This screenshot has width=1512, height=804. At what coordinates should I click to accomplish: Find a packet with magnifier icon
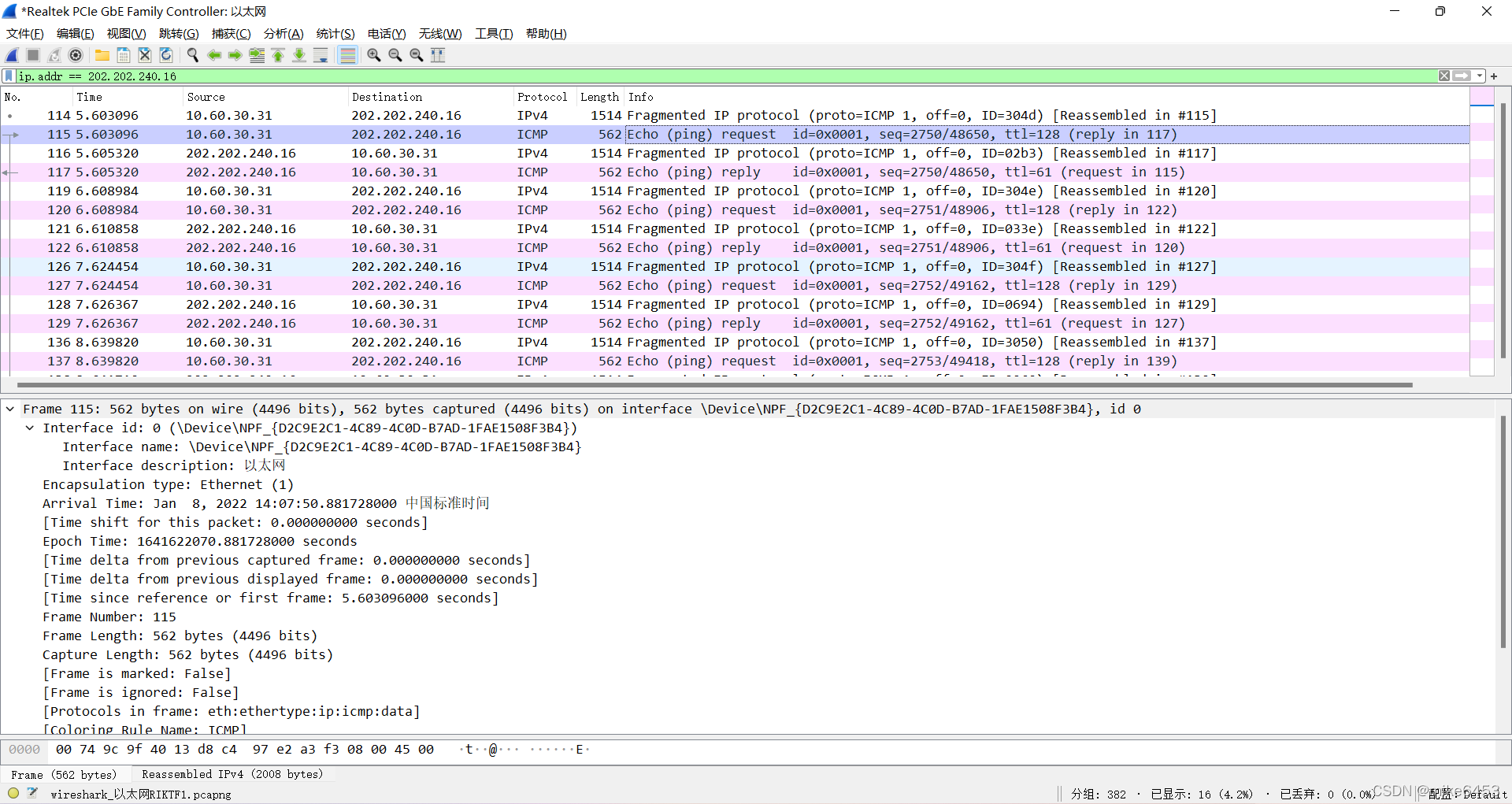coord(193,55)
